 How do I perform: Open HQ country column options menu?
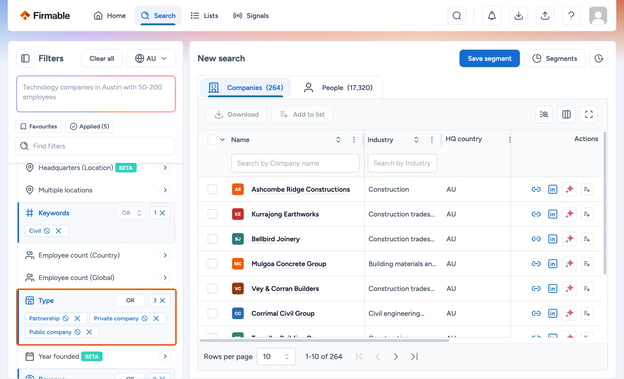point(510,140)
